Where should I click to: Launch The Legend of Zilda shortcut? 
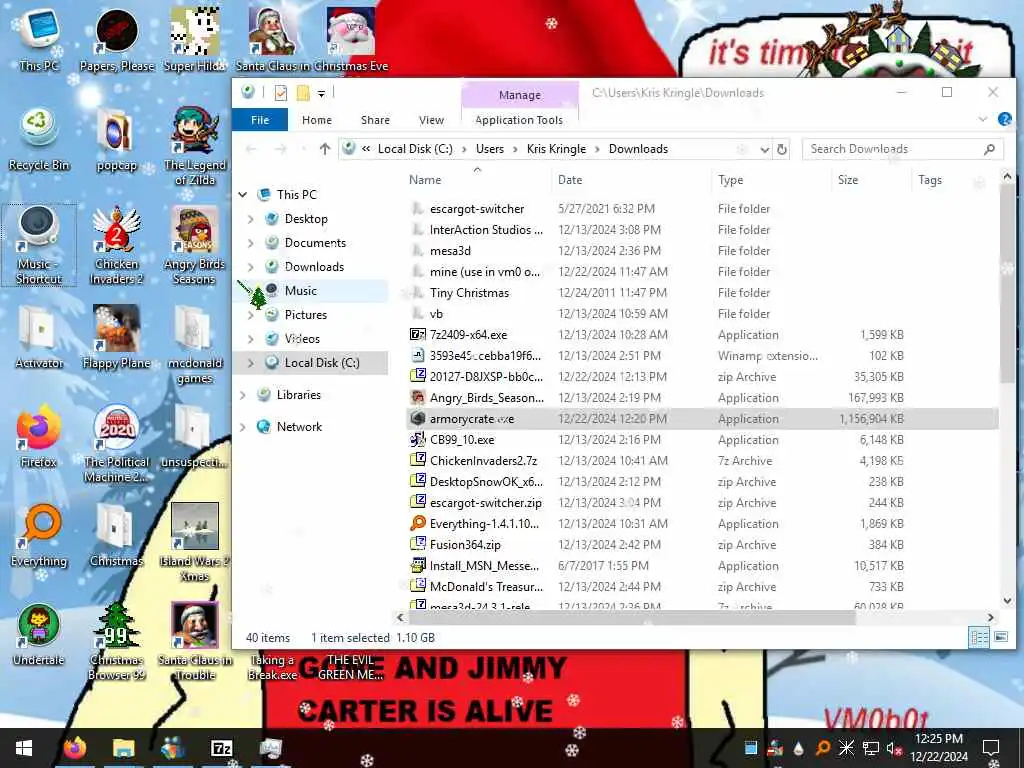tap(195, 145)
